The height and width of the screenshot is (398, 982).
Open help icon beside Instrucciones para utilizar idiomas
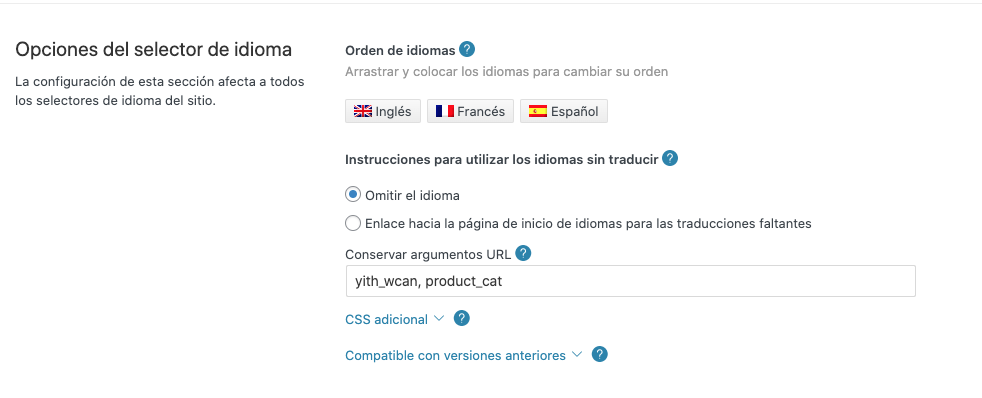(669, 158)
